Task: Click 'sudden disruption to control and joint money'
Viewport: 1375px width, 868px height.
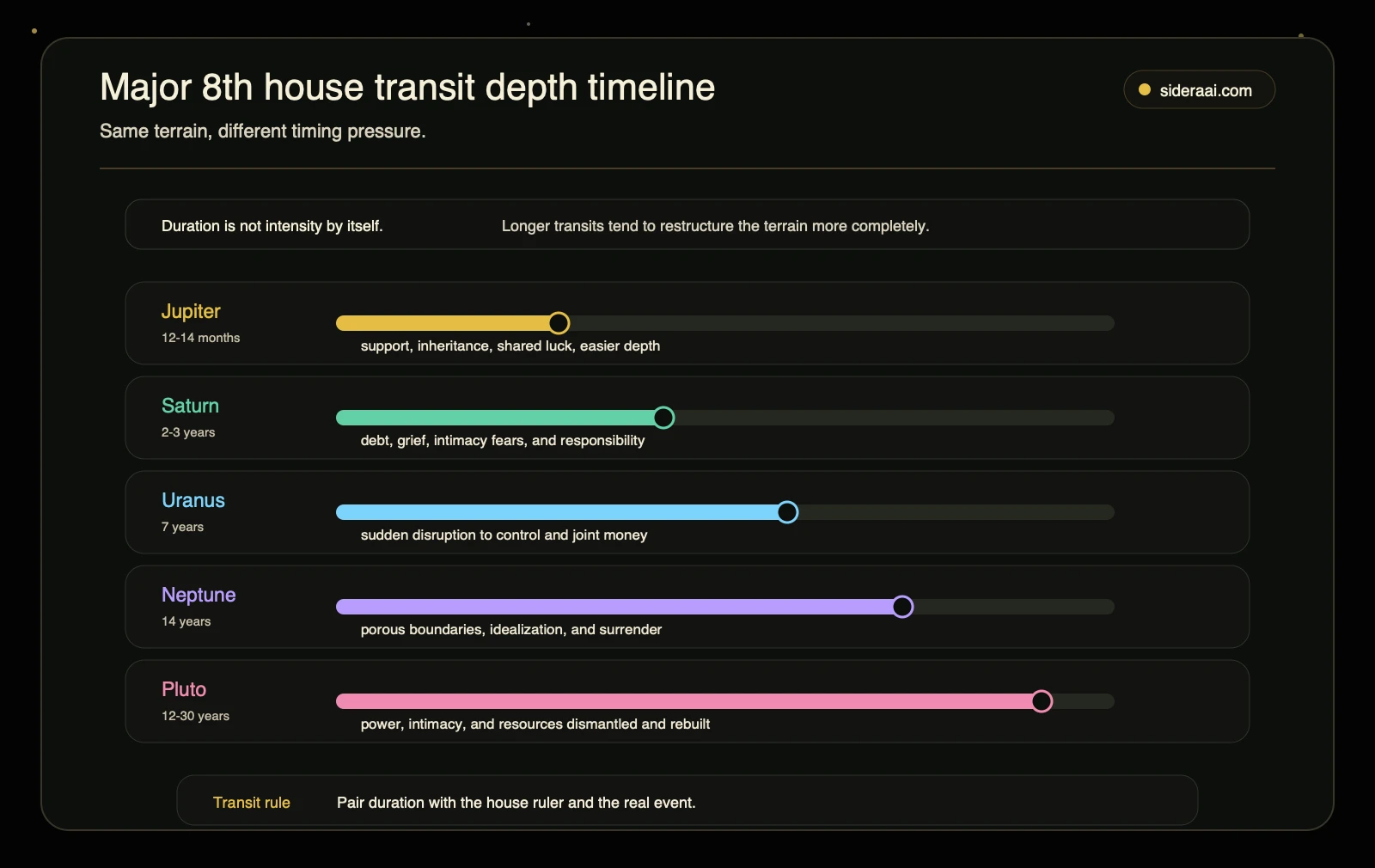Action: pos(504,535)
